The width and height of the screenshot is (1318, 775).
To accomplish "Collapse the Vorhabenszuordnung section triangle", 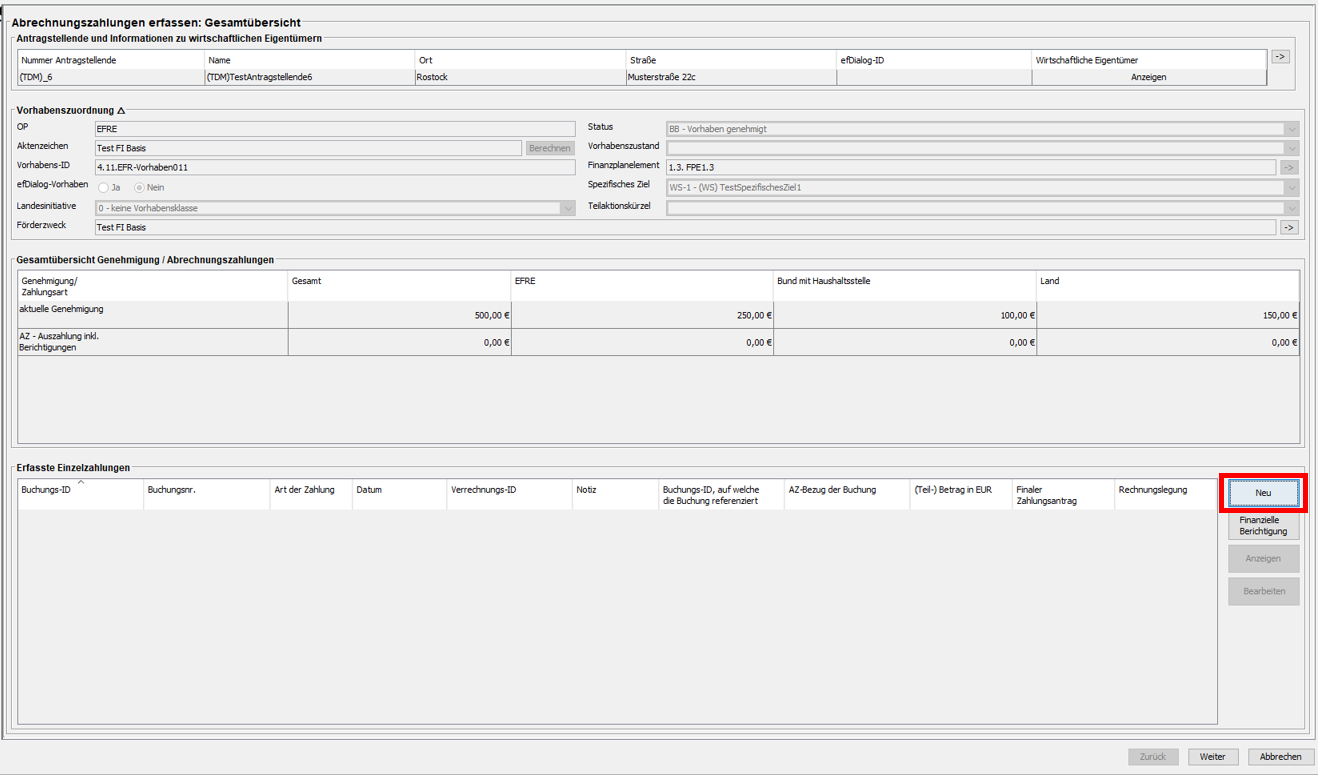I will (x=121, y=111).
